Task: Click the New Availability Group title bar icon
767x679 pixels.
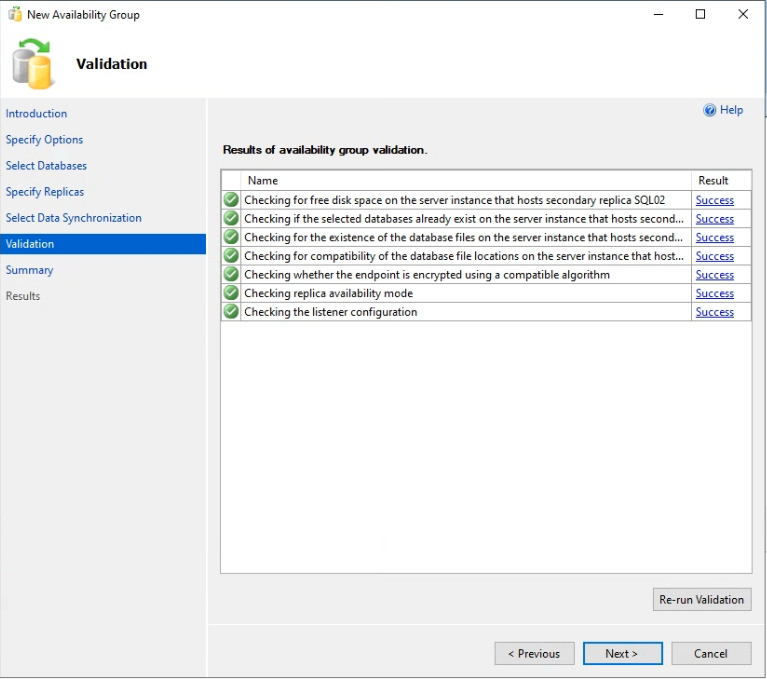Action: coord(15,14)
